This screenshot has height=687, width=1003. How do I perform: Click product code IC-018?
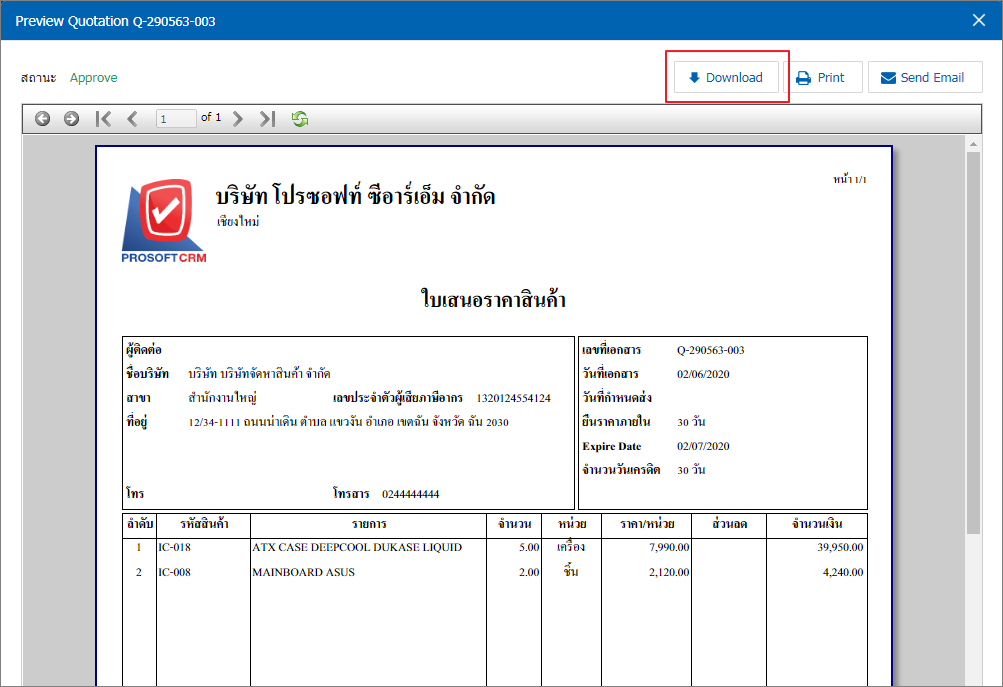coord(175,547)
